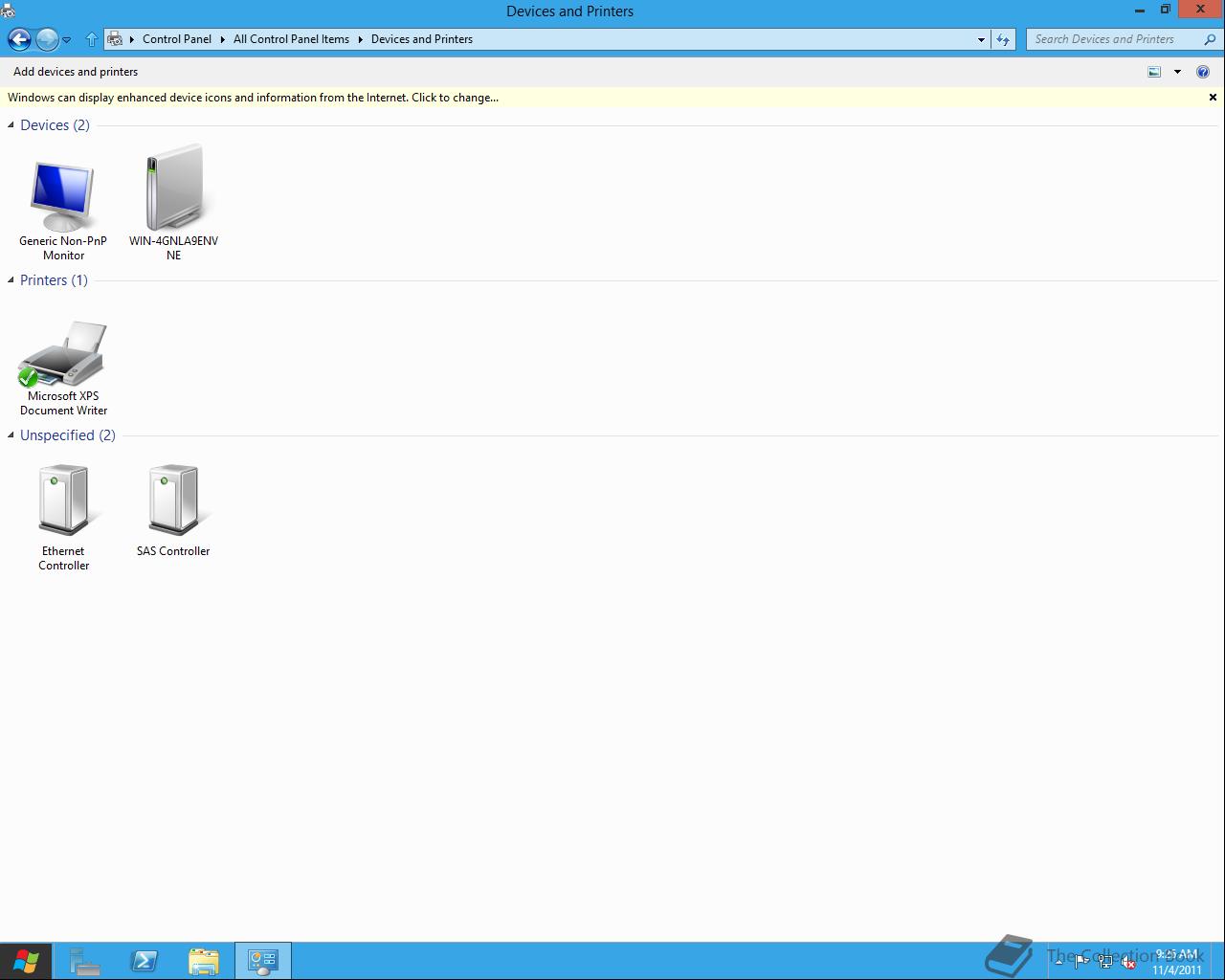This screenshot has width=1225, height=980.
Task: Go up one level with Up arrow
Action: [x=92, y=39]
